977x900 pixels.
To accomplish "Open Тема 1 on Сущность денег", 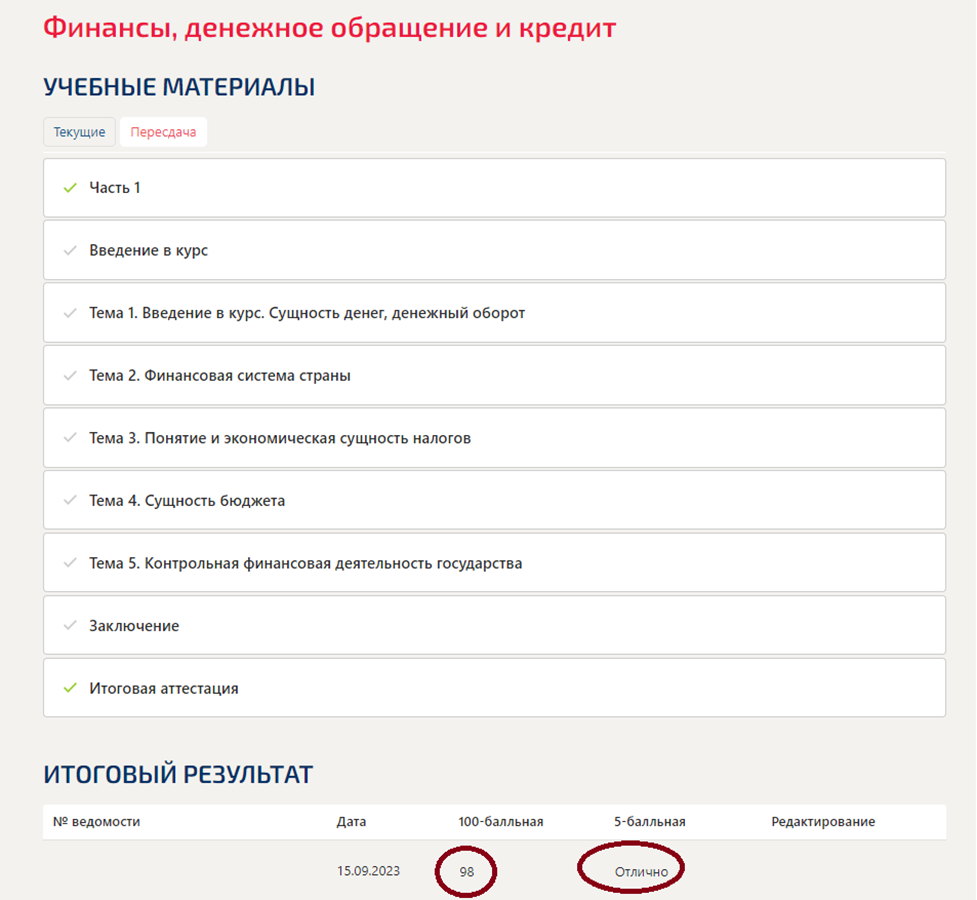I will (494, 313).
